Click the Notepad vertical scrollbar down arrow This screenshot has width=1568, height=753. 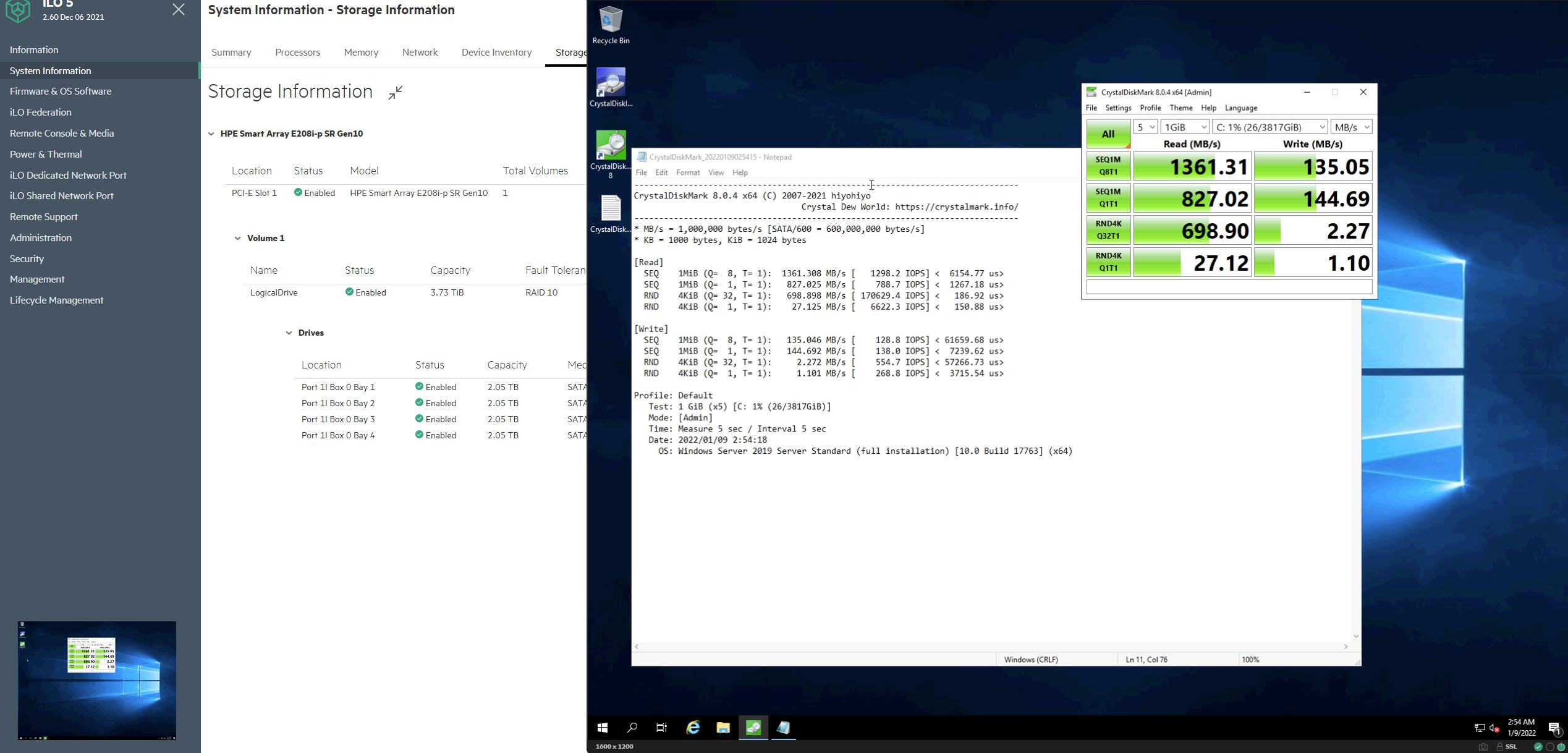click(x=1356, y=636)
